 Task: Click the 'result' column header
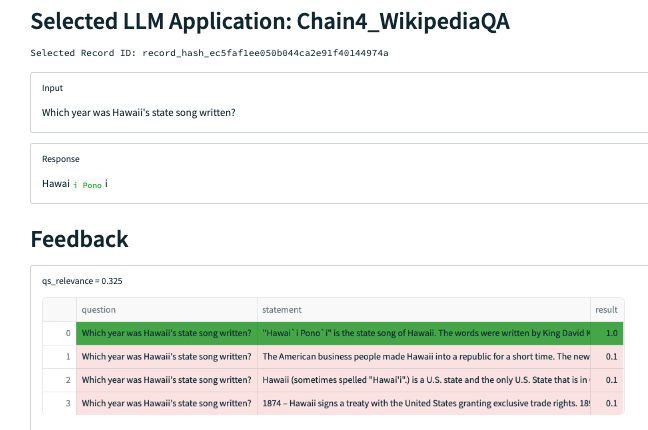tap(607, 310)
